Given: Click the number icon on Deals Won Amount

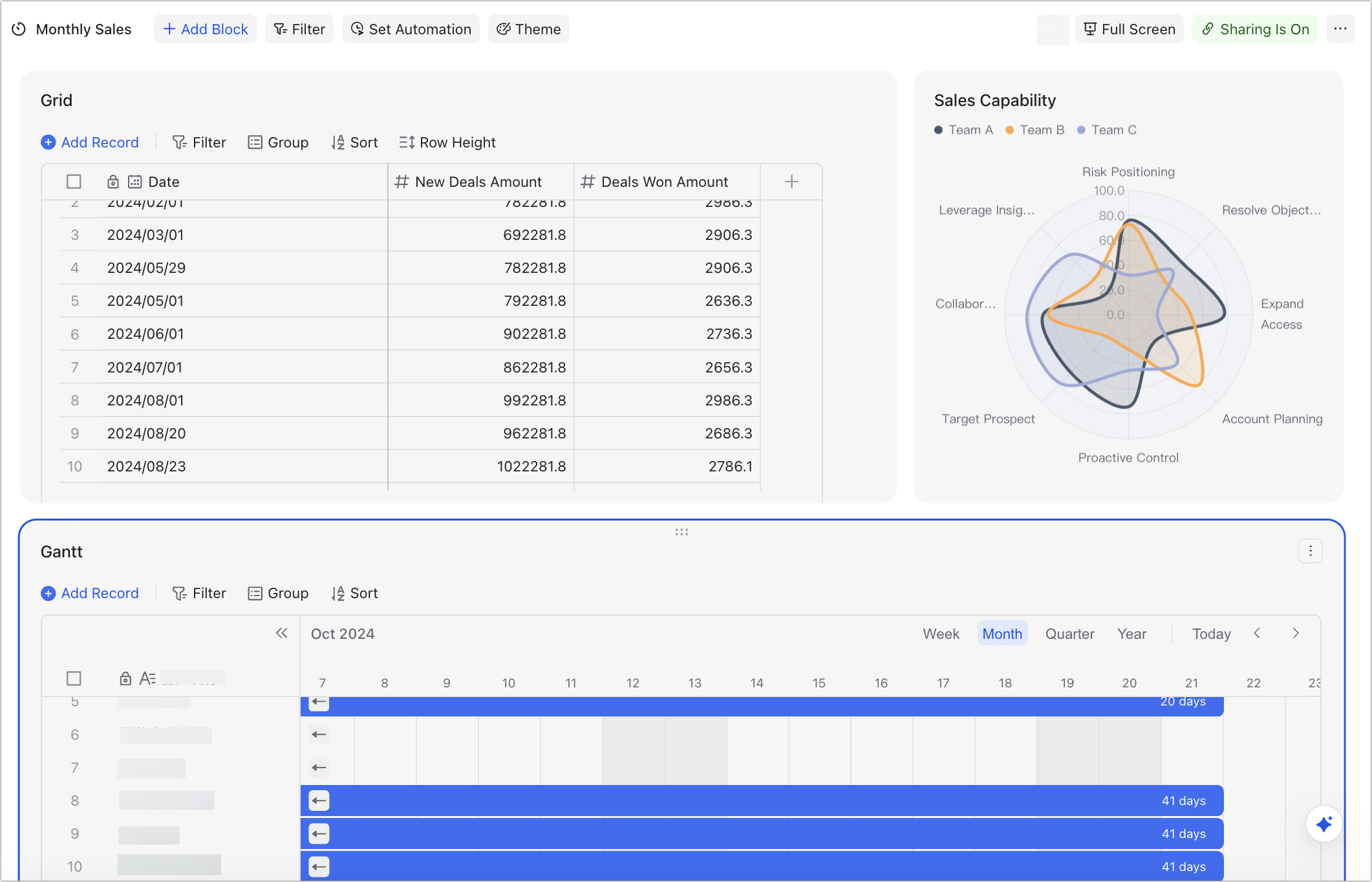Looking at the screenshot, I should tap(588, 182).
